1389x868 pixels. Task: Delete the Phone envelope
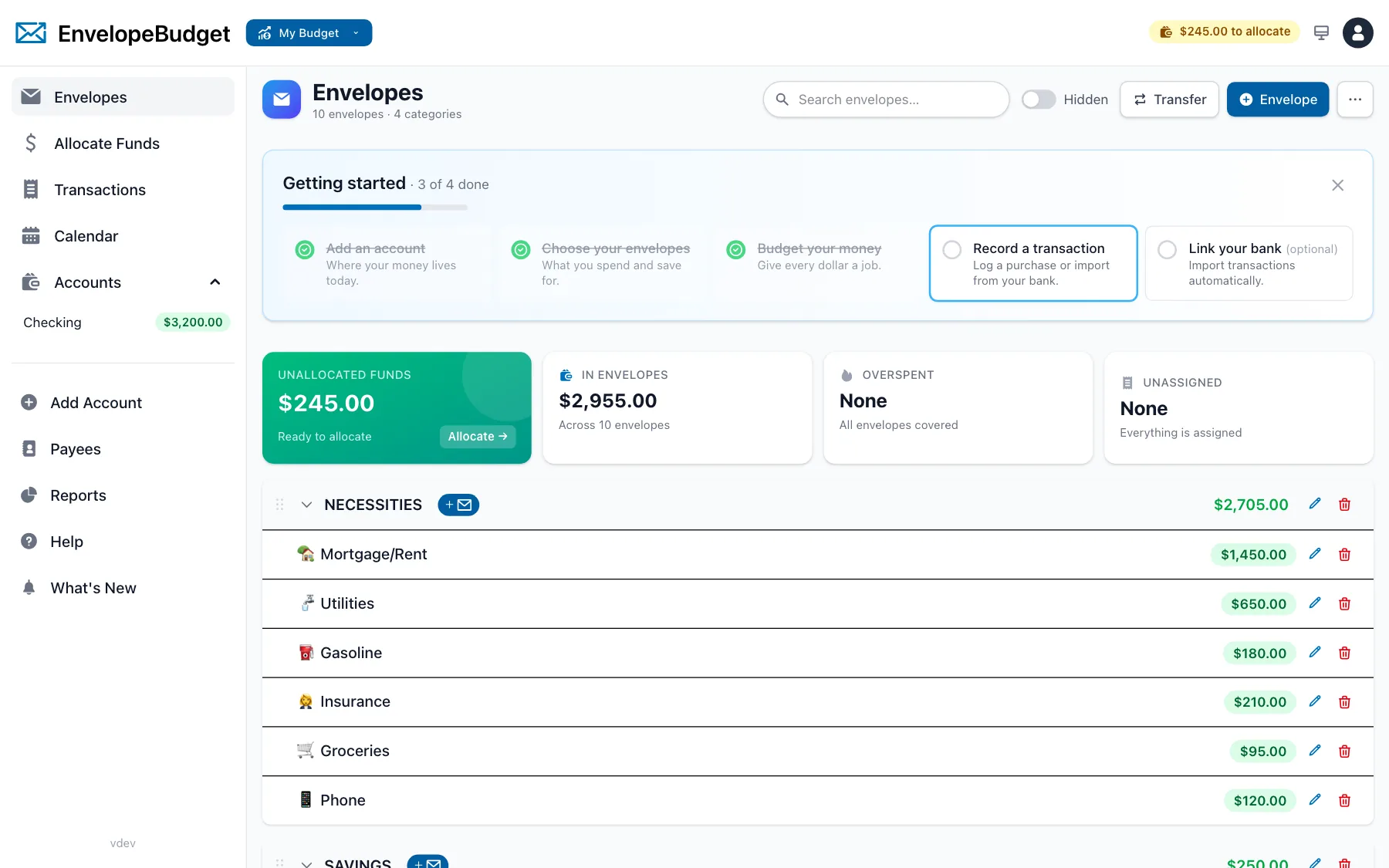pos(1344,800)
